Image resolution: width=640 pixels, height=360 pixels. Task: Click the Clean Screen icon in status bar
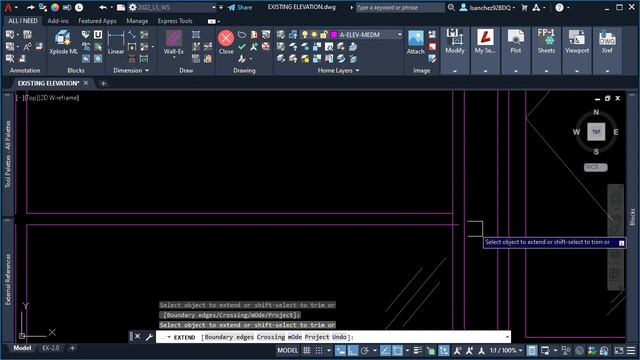[619, 351]
